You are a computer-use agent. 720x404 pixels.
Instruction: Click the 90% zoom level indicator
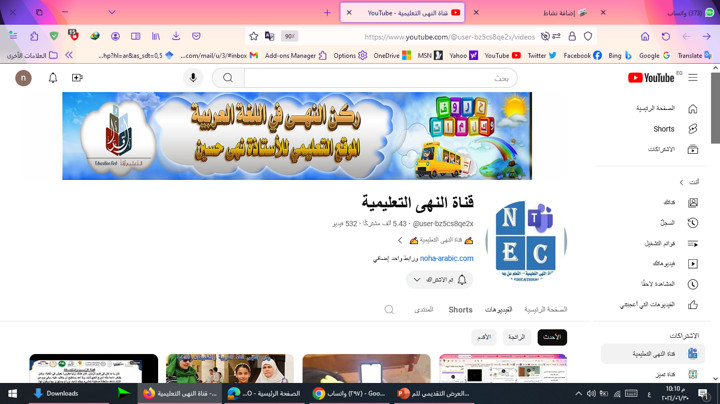coord(289,36)
